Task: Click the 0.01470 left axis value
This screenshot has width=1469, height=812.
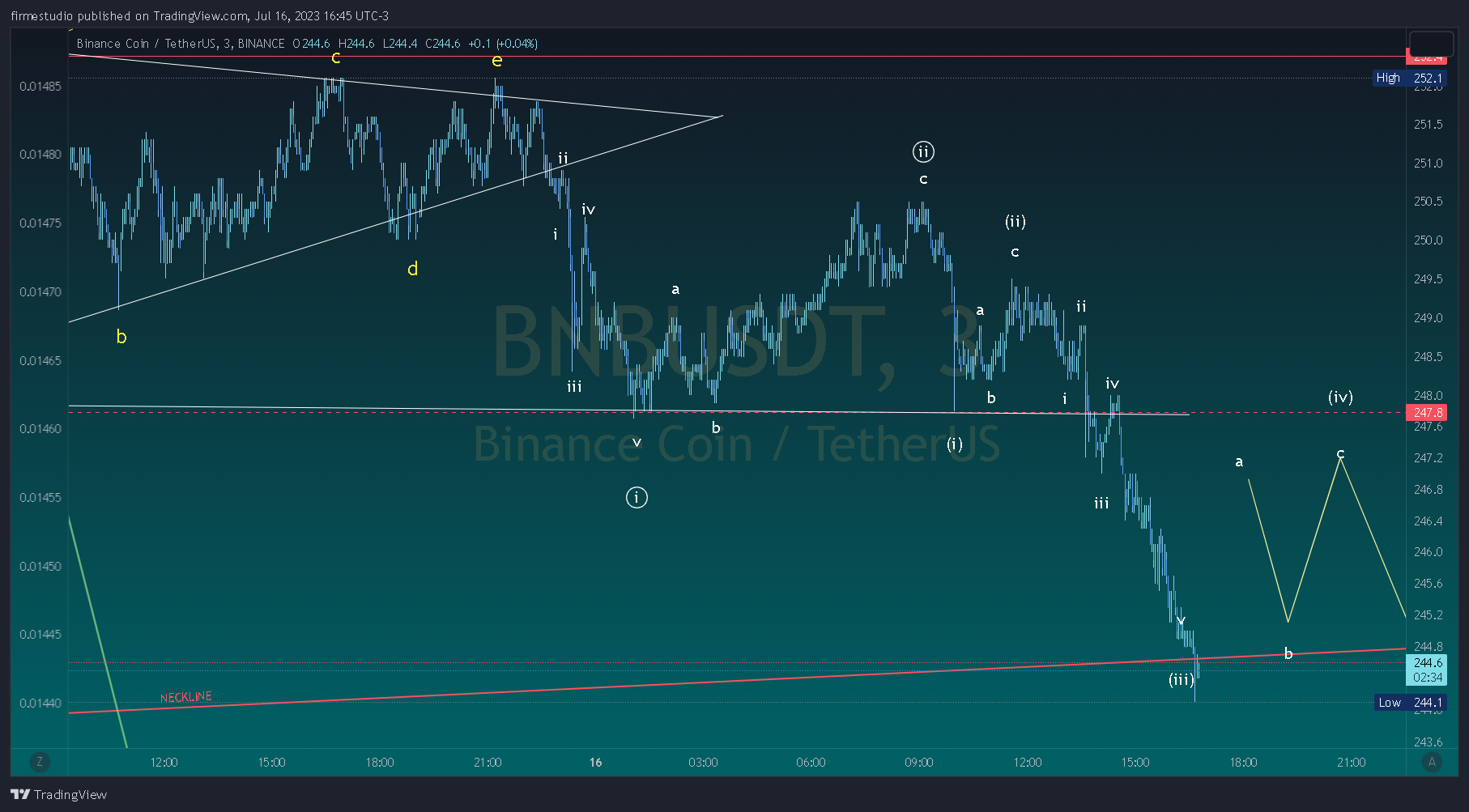Action: pos(40,291)
